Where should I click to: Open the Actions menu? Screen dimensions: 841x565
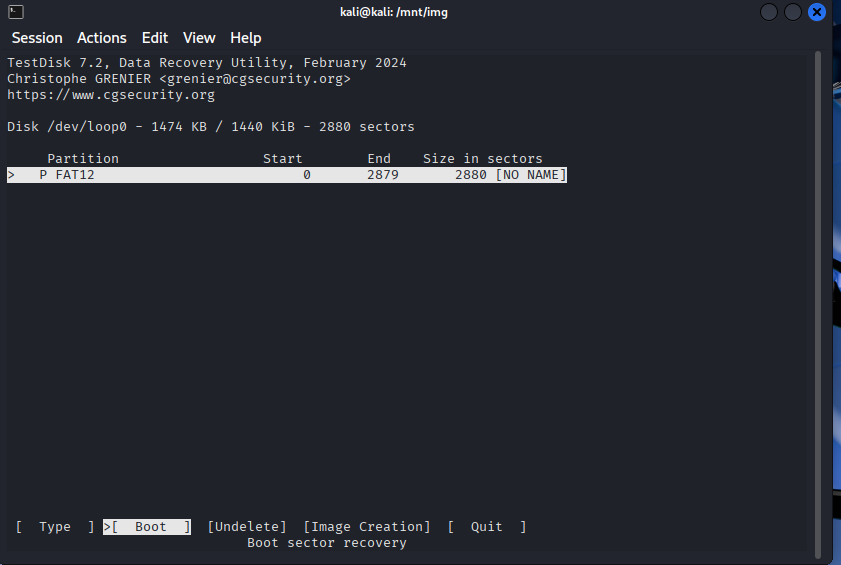coord(102,38)
